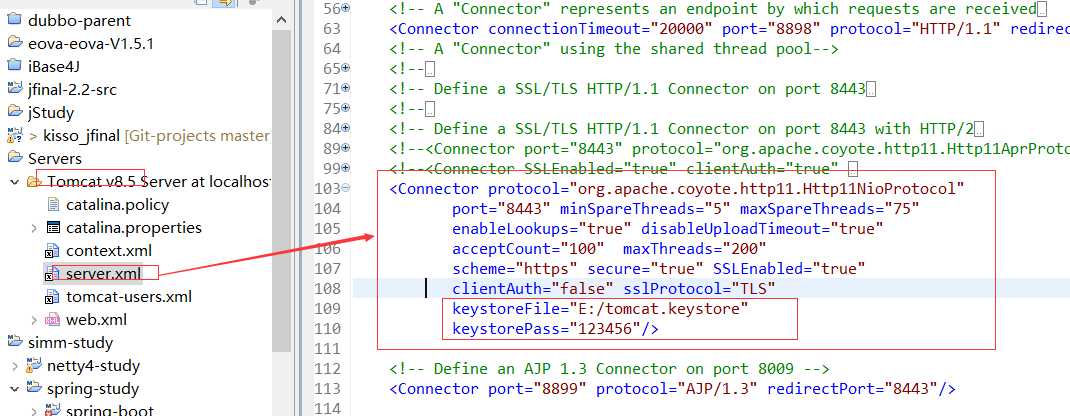Click the simm-study project icon
This screenshot has height=416, width=1070.
coord(14,342)
